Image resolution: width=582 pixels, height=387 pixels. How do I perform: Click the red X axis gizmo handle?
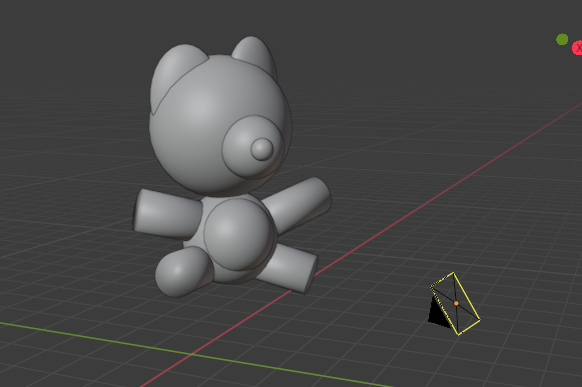point(578,48)
